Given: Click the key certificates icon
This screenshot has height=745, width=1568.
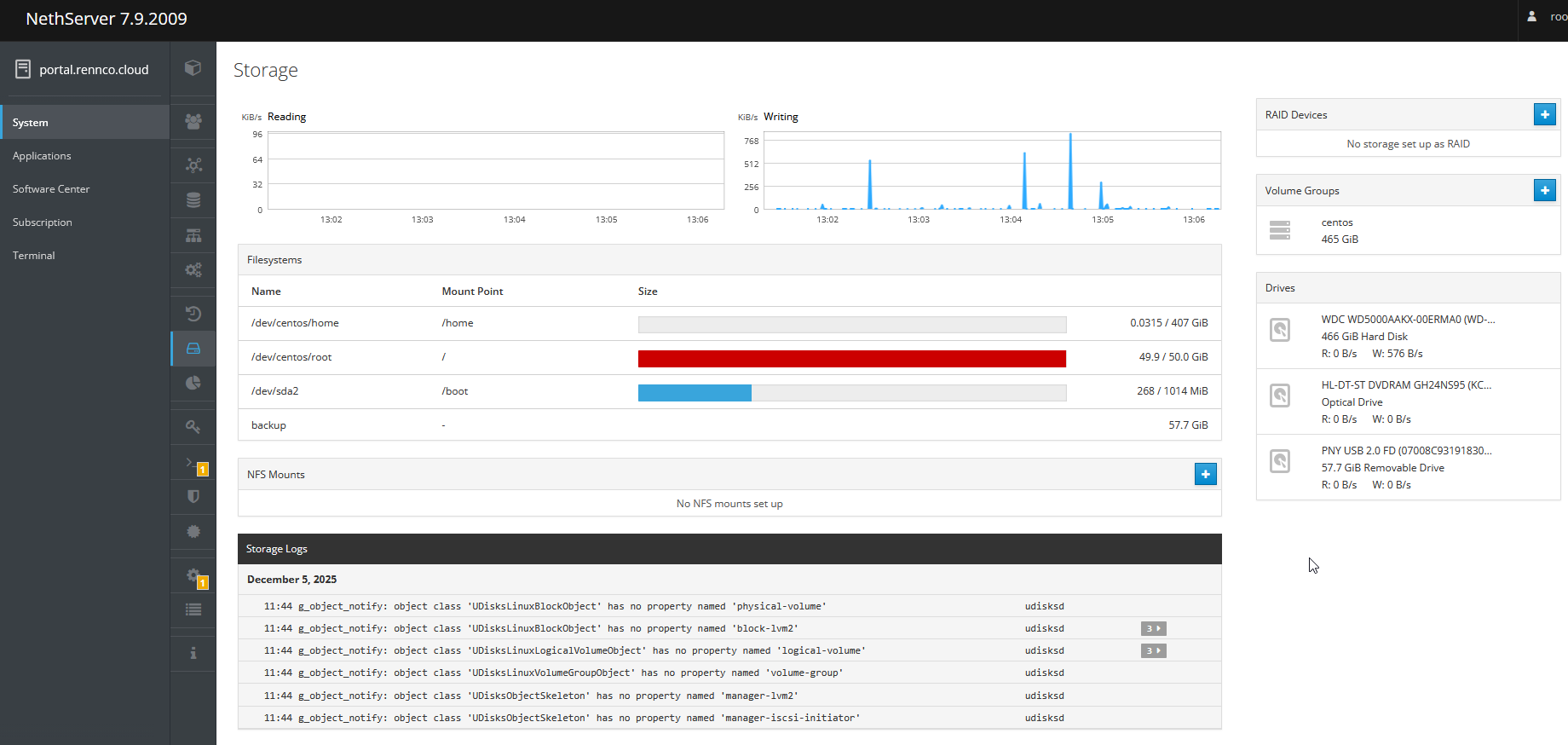Looking at the screenshot, I should (x=193, y=426).
